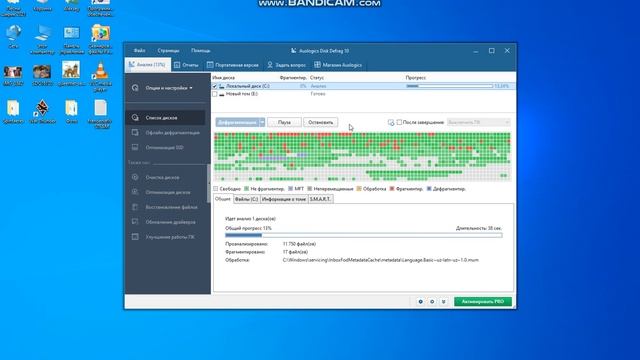Image resolution: width=640 pixels, height=360 pixels.
Task: Sort by the Имя диска column header
Action: pyautogui.click(x=224, y=78)
